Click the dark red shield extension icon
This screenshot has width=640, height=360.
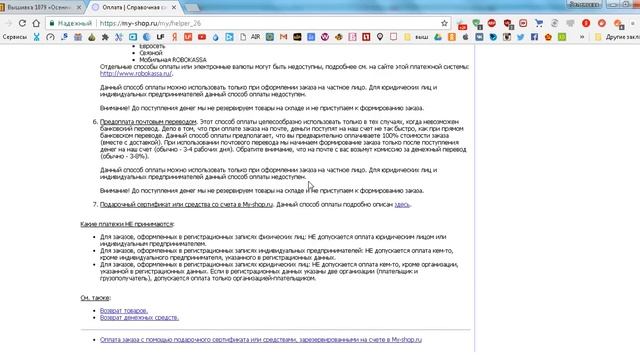[x=508, y=24]
